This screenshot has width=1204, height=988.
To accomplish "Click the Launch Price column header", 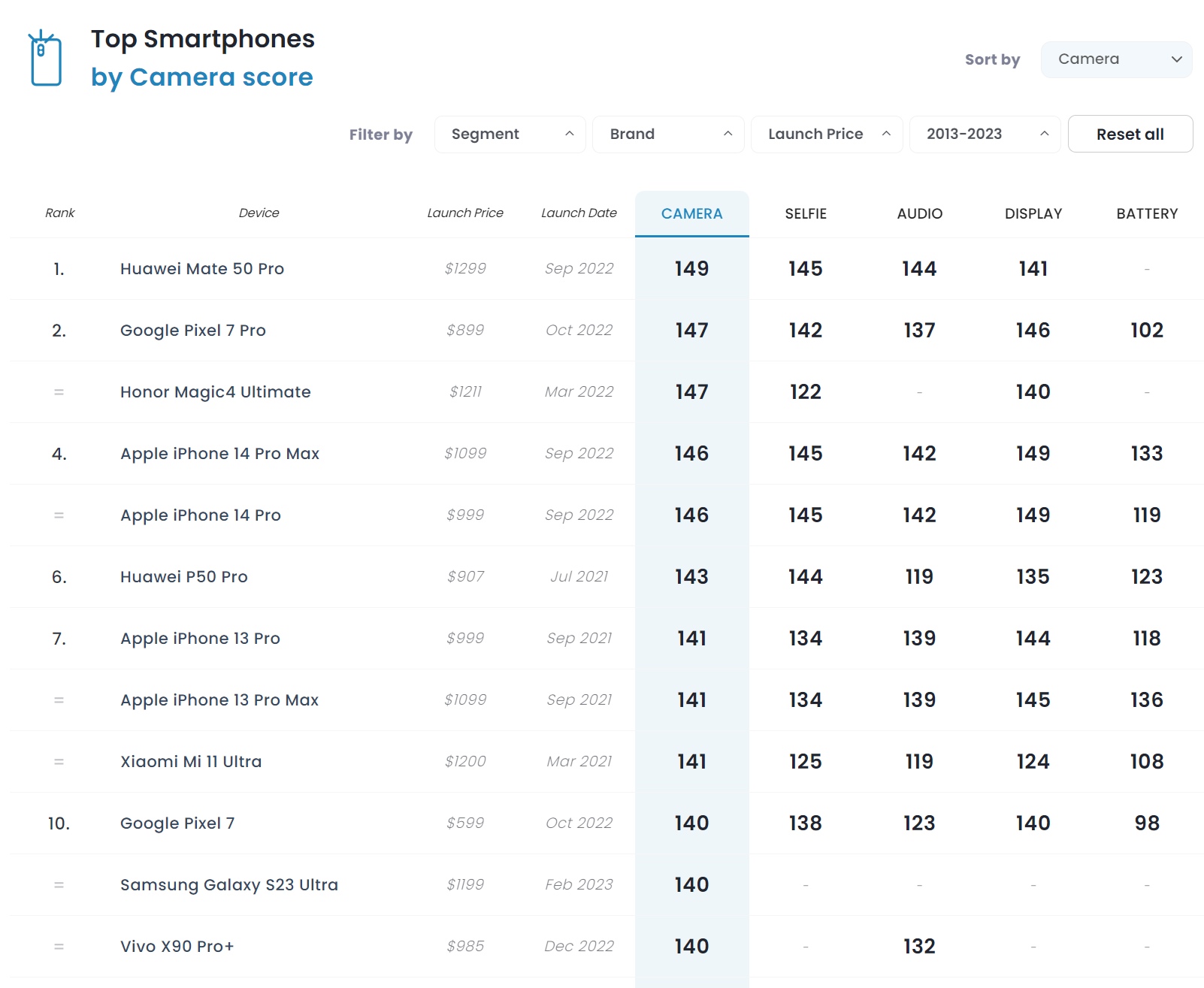I will point(465,213).
